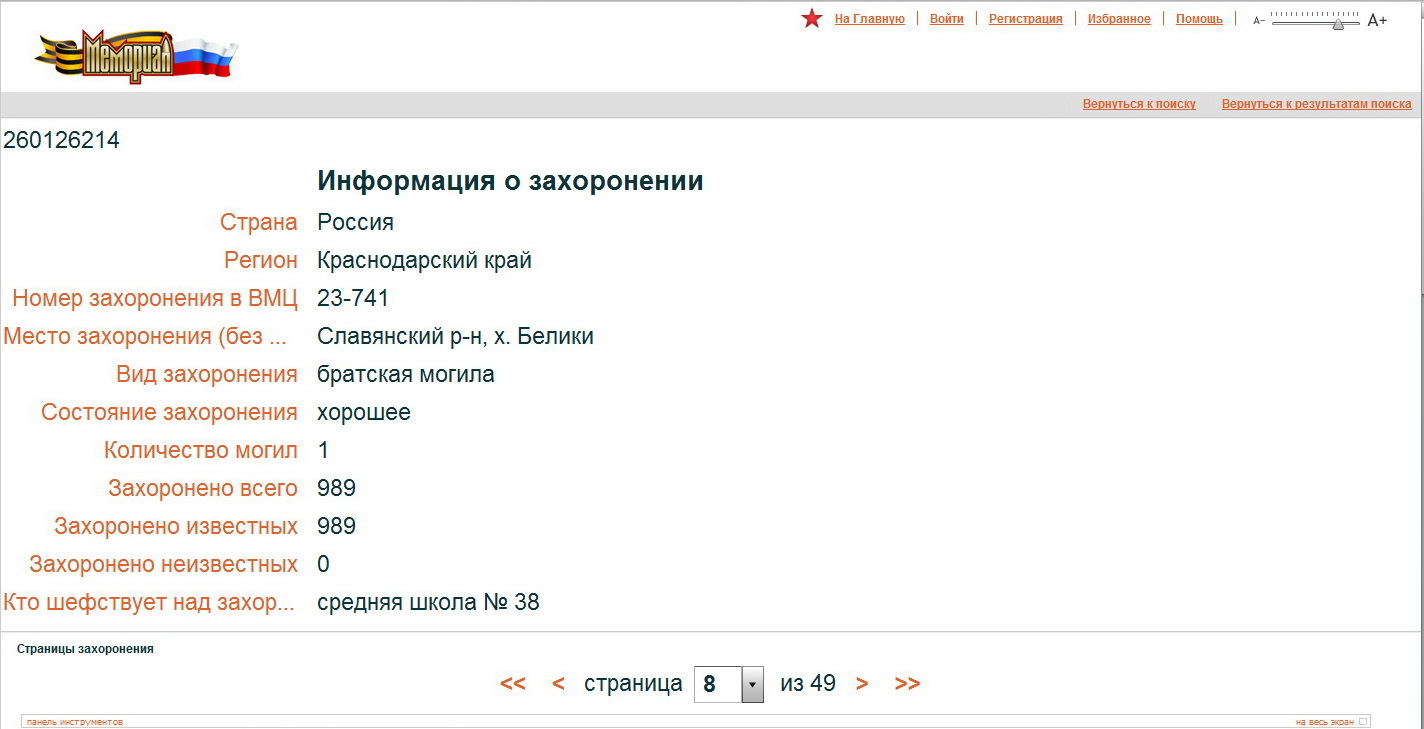
Task: Open the page number dropdown arrow
Action: (x=752, y=685)
